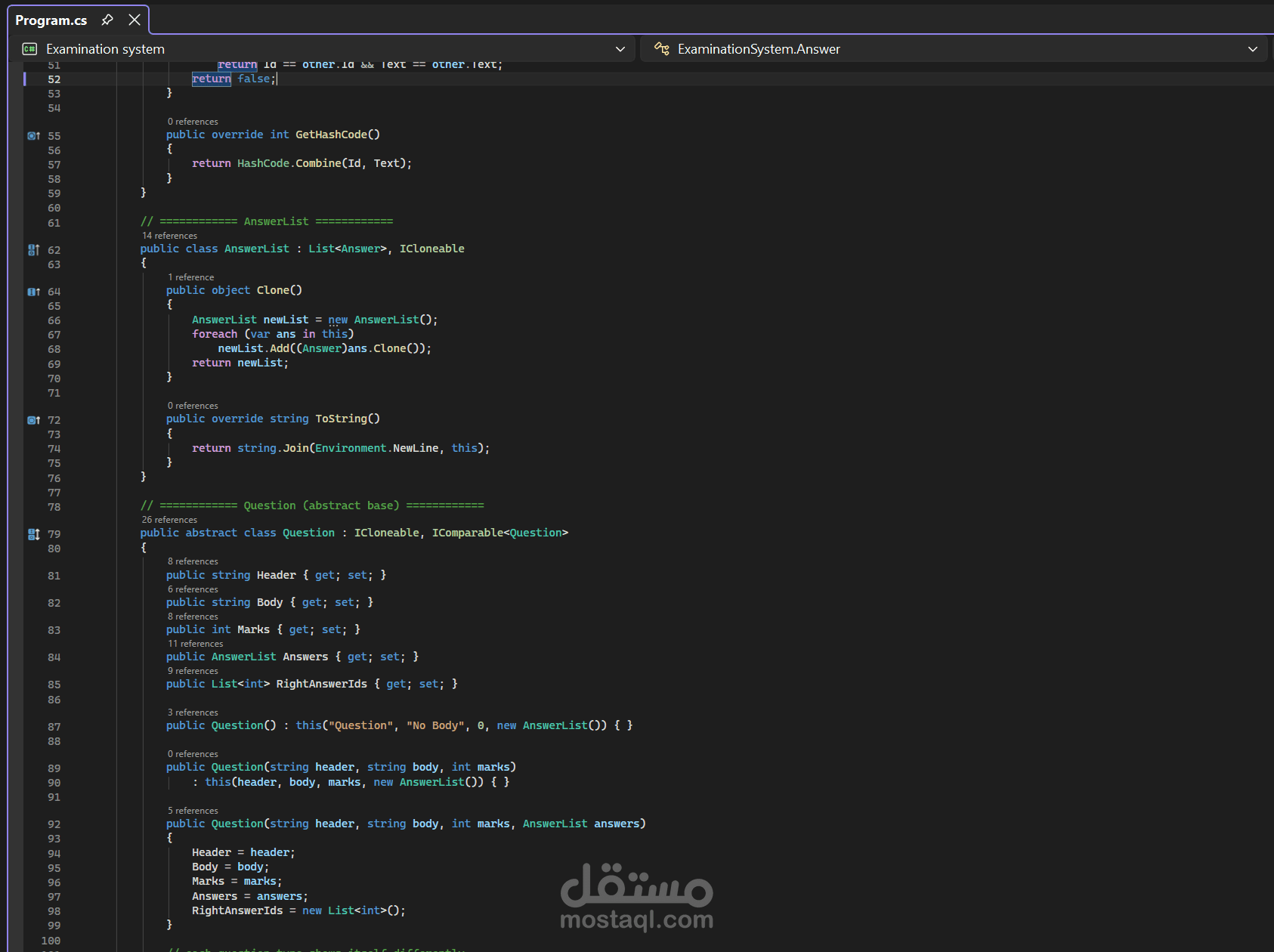Click the RightAnswerIds property name on line 85

pyautogui.click(x=322, y=684)
